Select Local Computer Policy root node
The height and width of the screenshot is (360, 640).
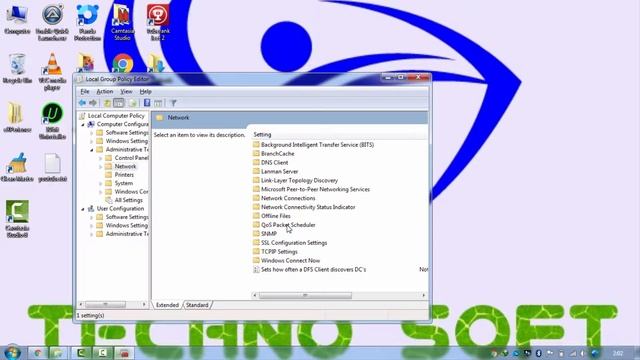click(112, 116)
